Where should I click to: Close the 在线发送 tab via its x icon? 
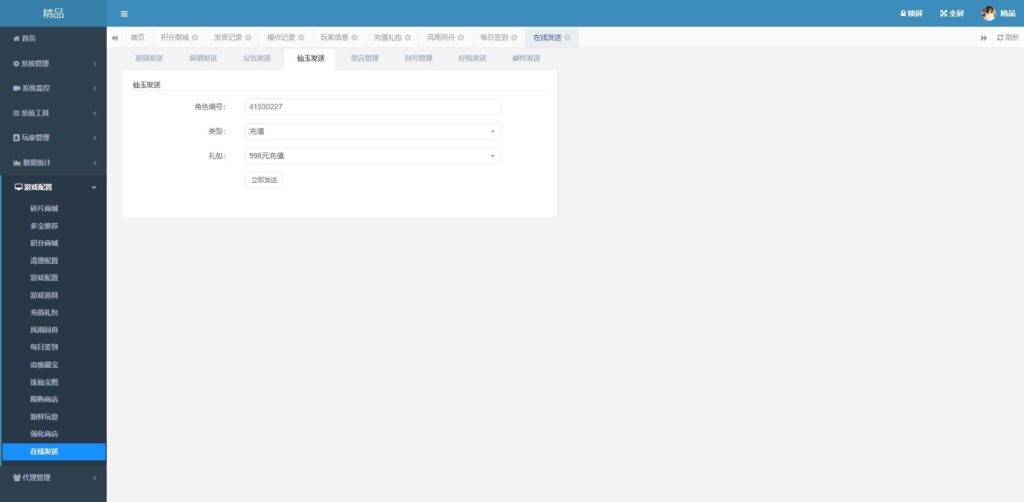567,37
